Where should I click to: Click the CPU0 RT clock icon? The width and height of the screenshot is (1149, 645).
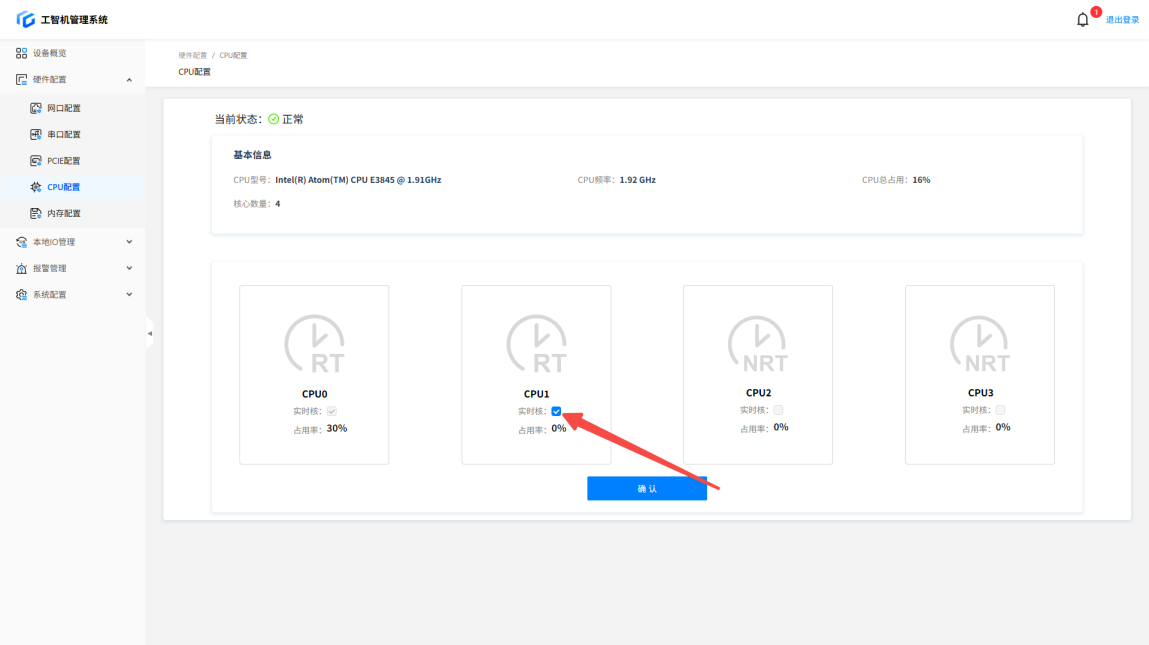coord(314,344)
